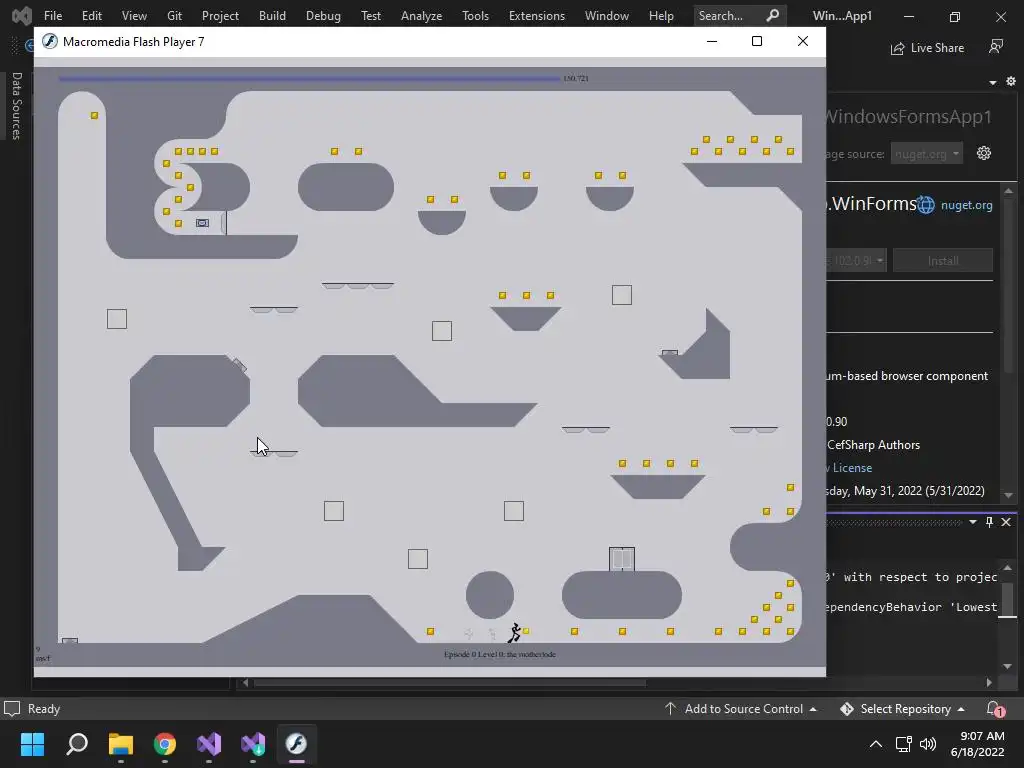Click the Visual Studio Search box
The width and height of the screenshot is (1024, 768).
tap(739, 16)
